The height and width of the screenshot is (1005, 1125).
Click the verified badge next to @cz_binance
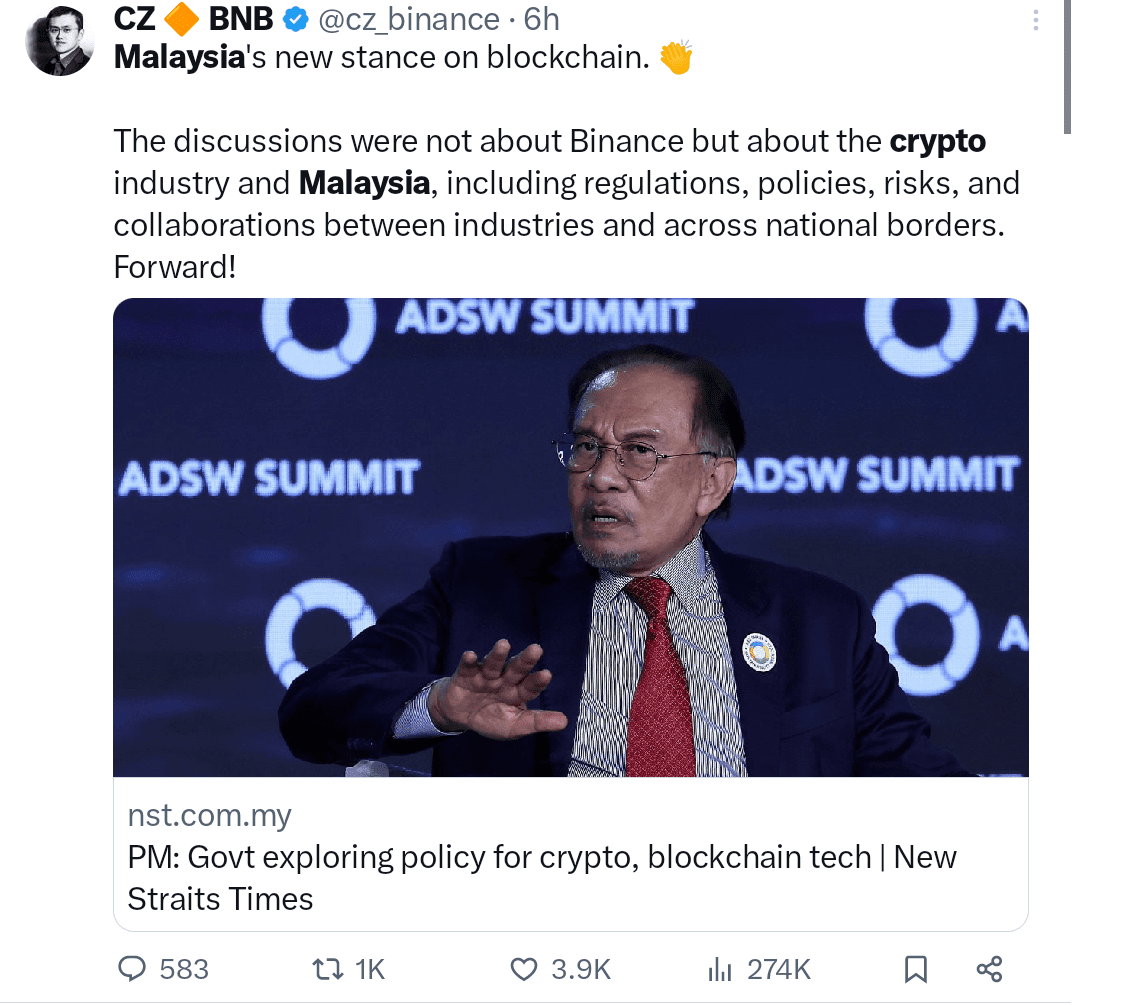point(294,18)
